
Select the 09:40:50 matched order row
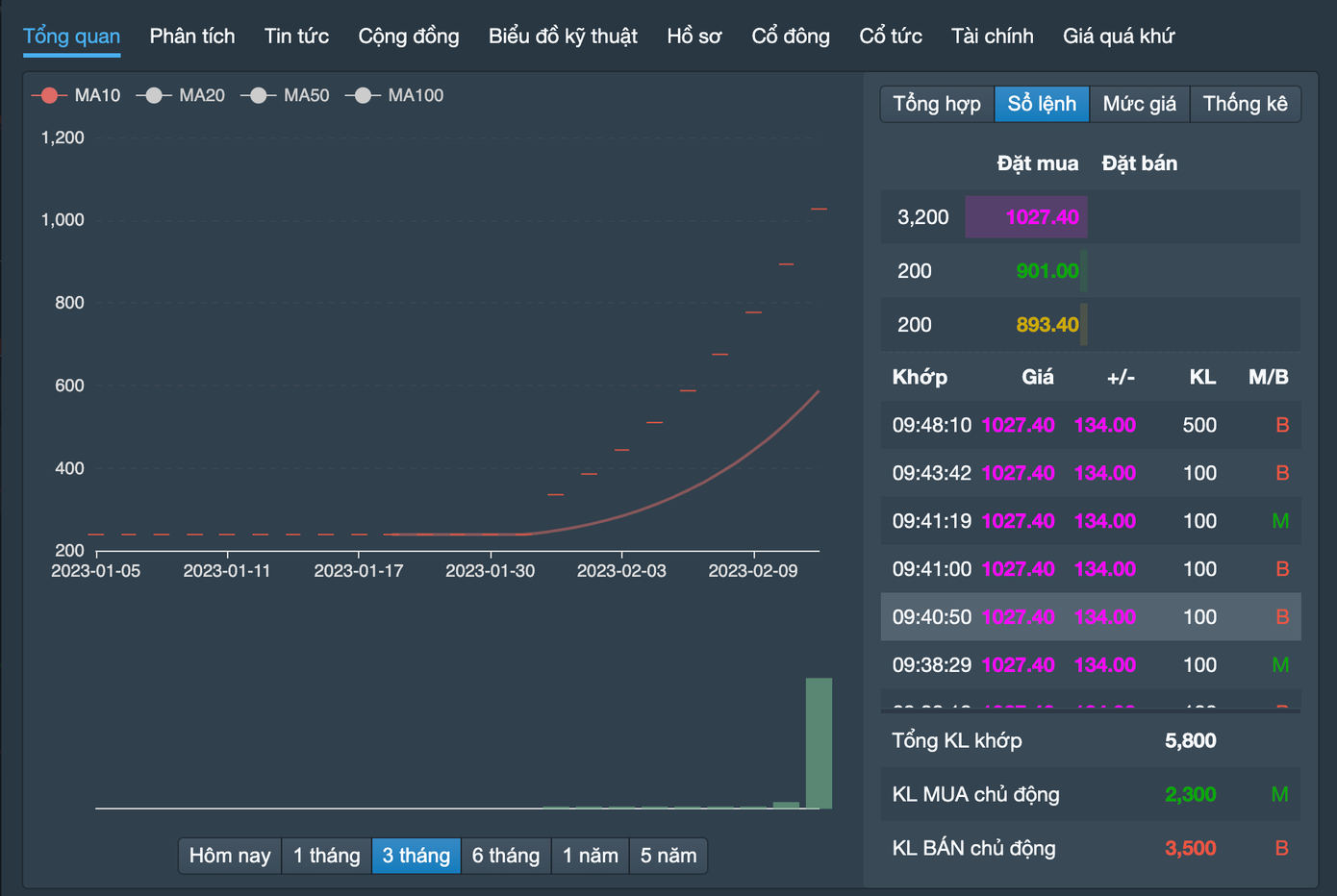click(x=1090, y=617)
